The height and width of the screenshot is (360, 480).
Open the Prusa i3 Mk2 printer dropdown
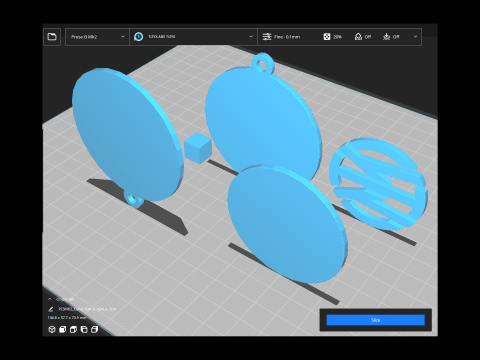click(x=97, y=37)
